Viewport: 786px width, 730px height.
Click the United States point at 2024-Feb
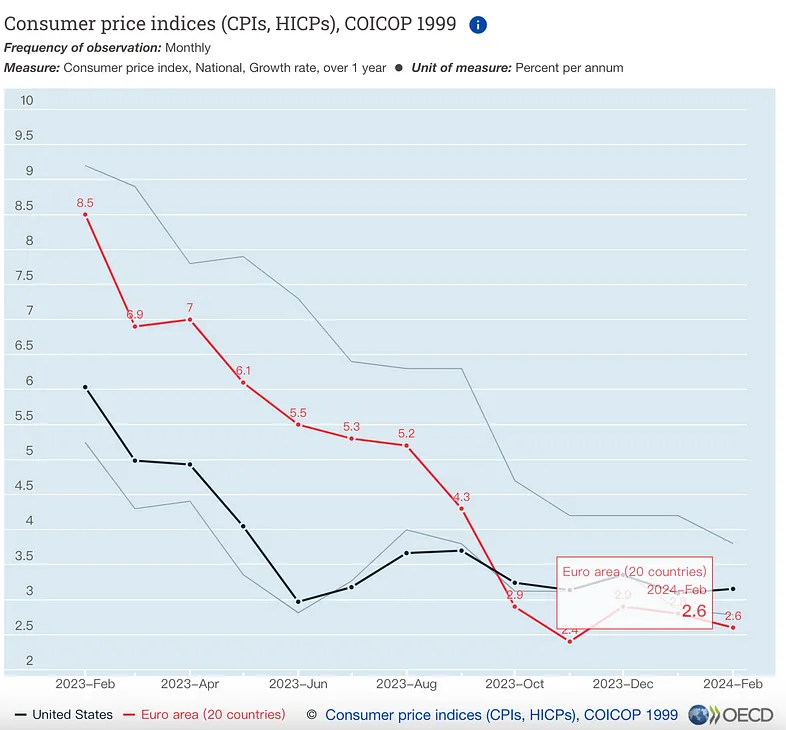pos(733,589)
